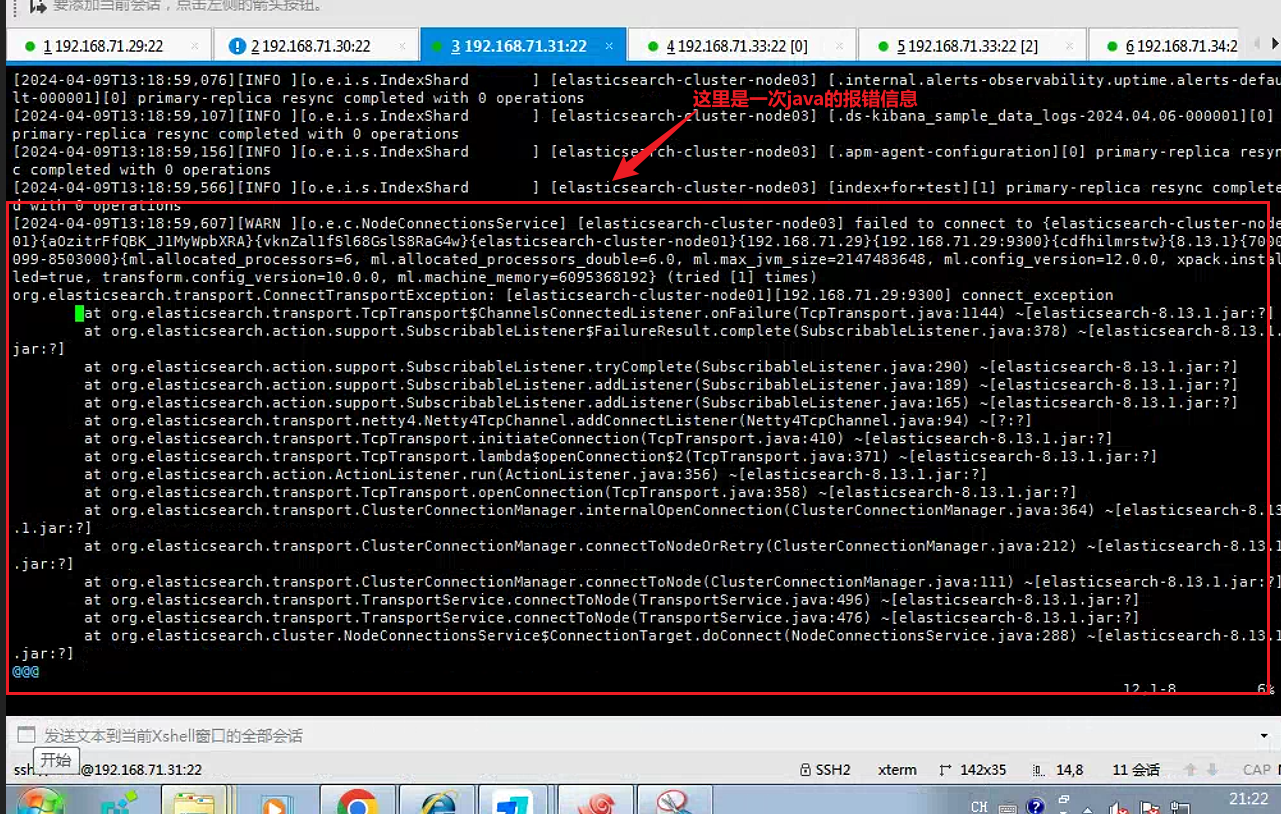This screenshot has width=1281, height=814.
Task: Click the compose bar's send-text window icon
Action: (x=25, y=735)
